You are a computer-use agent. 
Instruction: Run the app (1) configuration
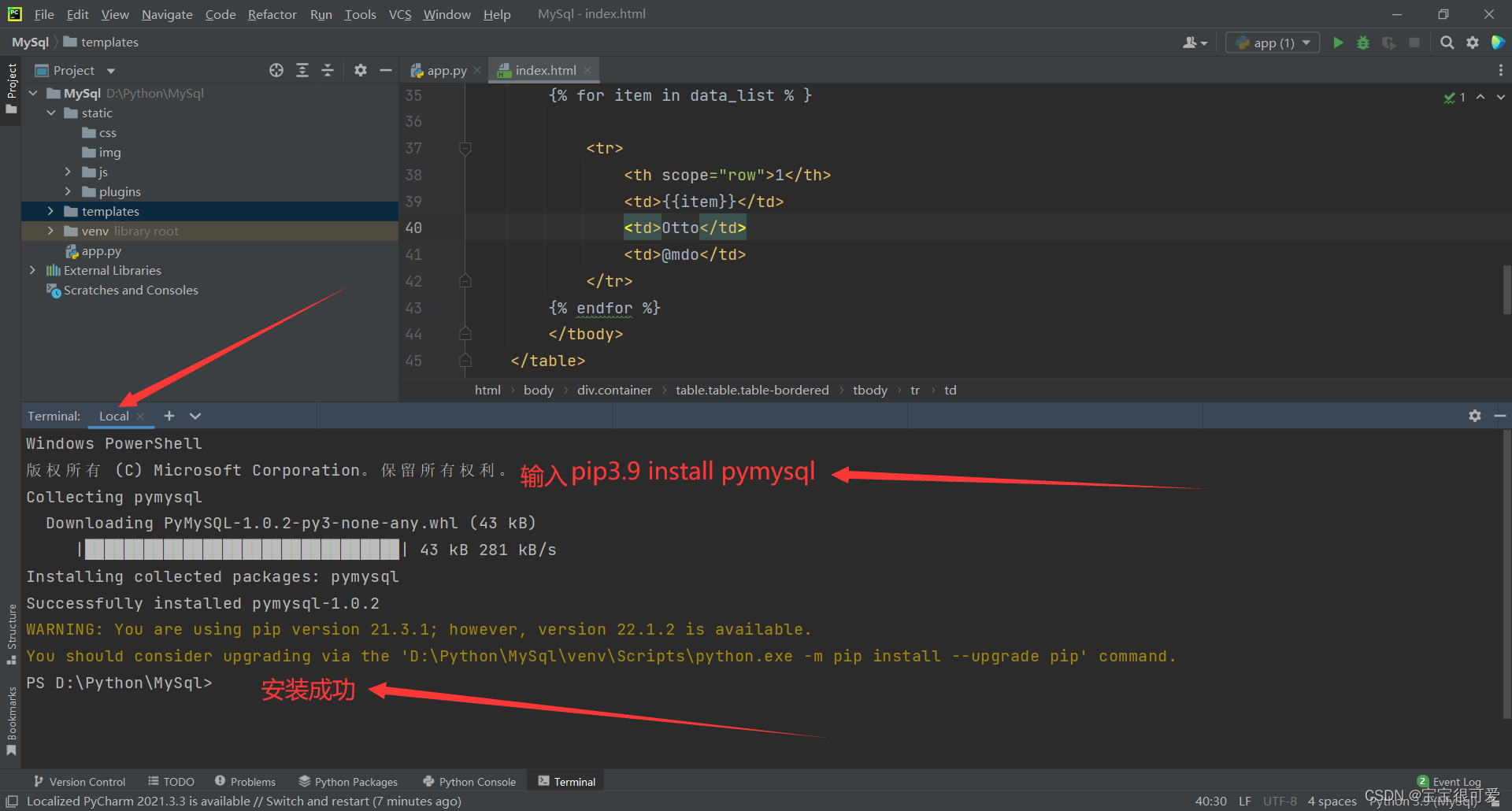pyautogui.click(x=1338, y=43)
